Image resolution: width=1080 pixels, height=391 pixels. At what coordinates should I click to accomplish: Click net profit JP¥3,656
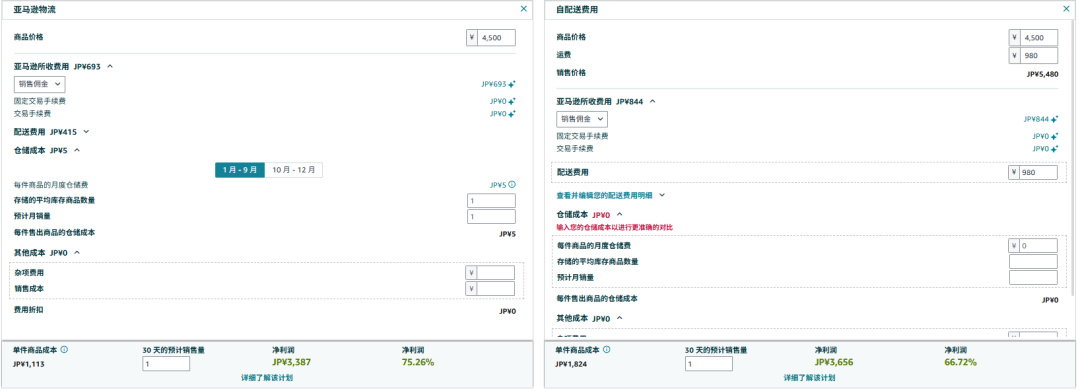[x=835, y=362]
